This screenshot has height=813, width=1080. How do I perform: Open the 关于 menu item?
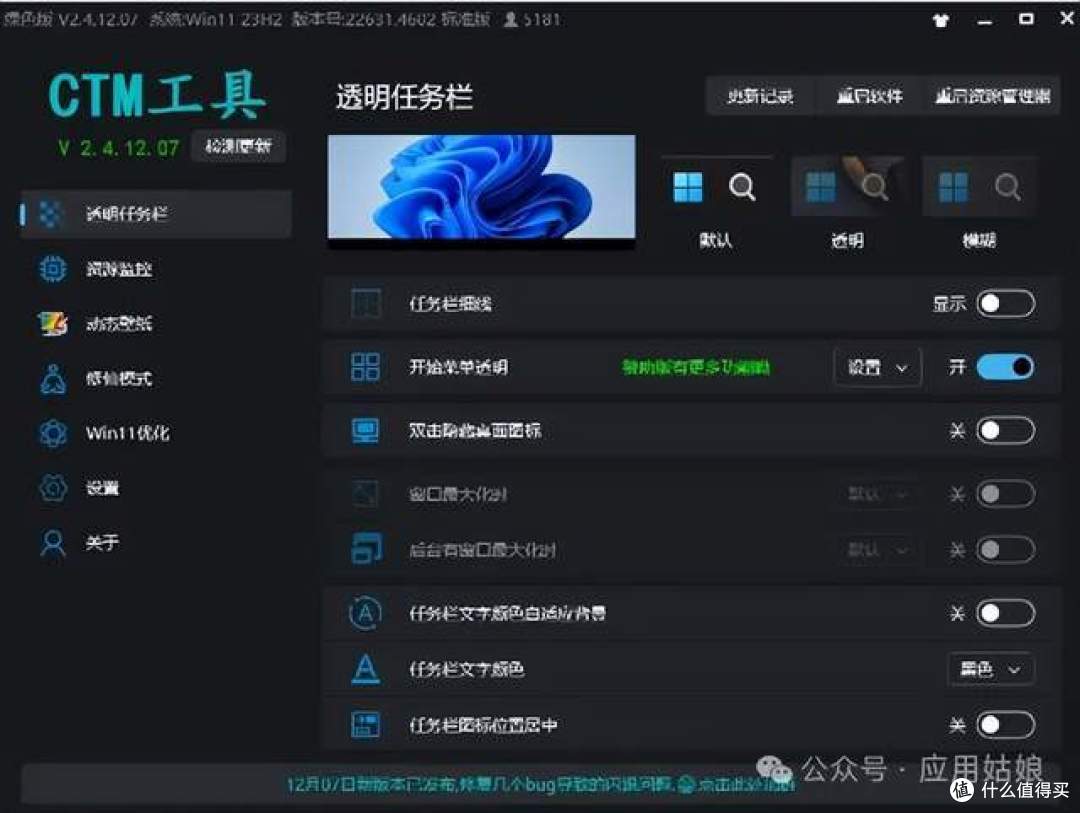(x=156, y=542)
